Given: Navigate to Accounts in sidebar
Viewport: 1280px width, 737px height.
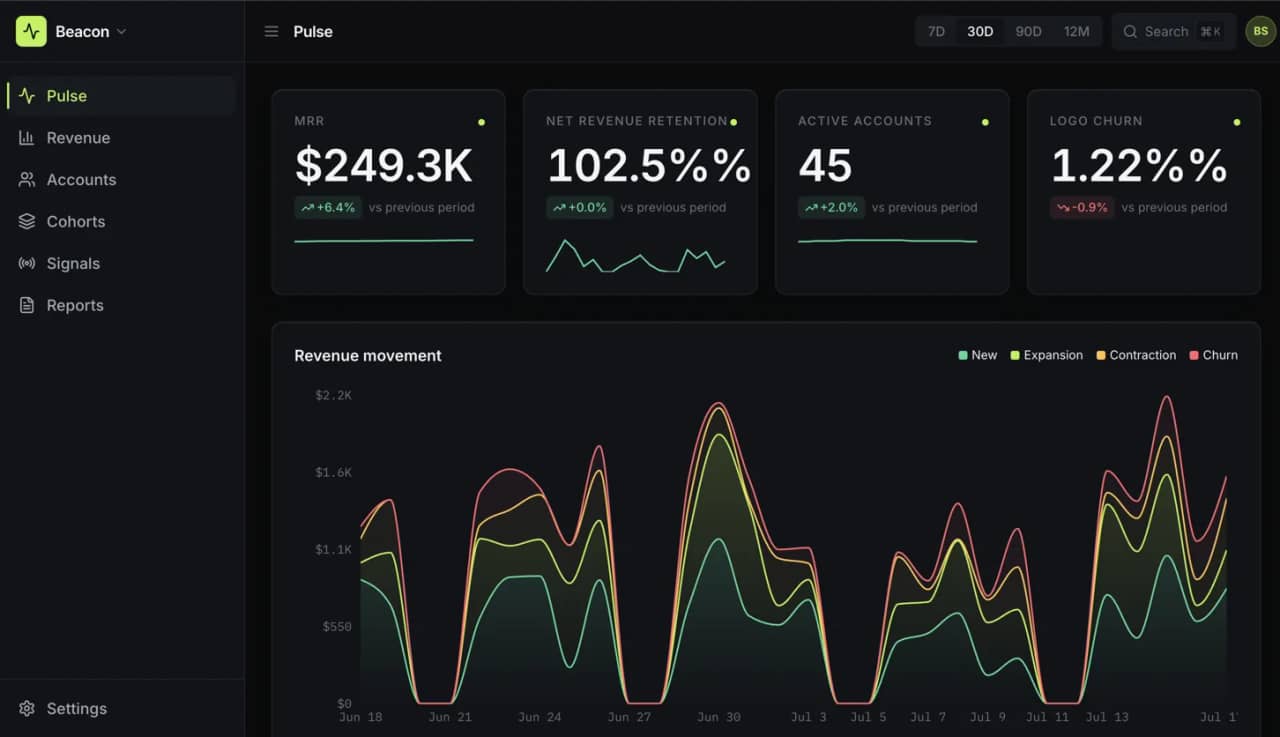Looking at the screenshot, I should (120, 180).
